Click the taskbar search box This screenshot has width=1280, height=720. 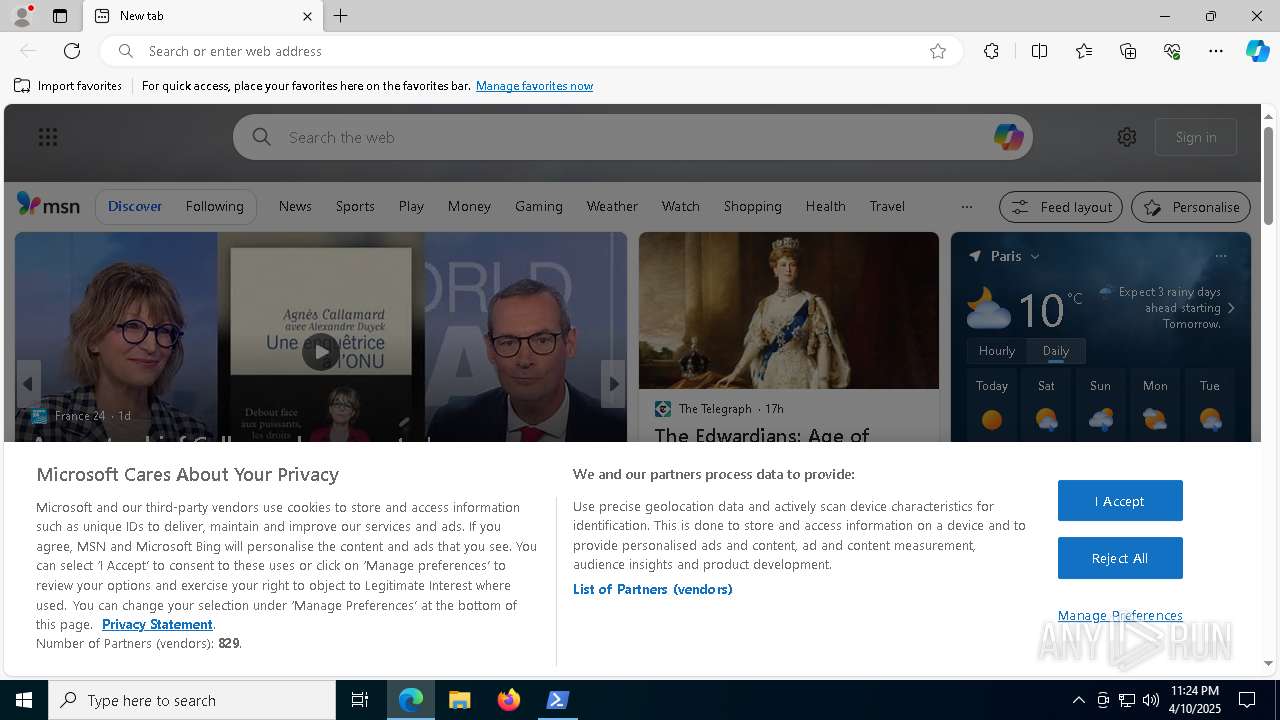192,700
